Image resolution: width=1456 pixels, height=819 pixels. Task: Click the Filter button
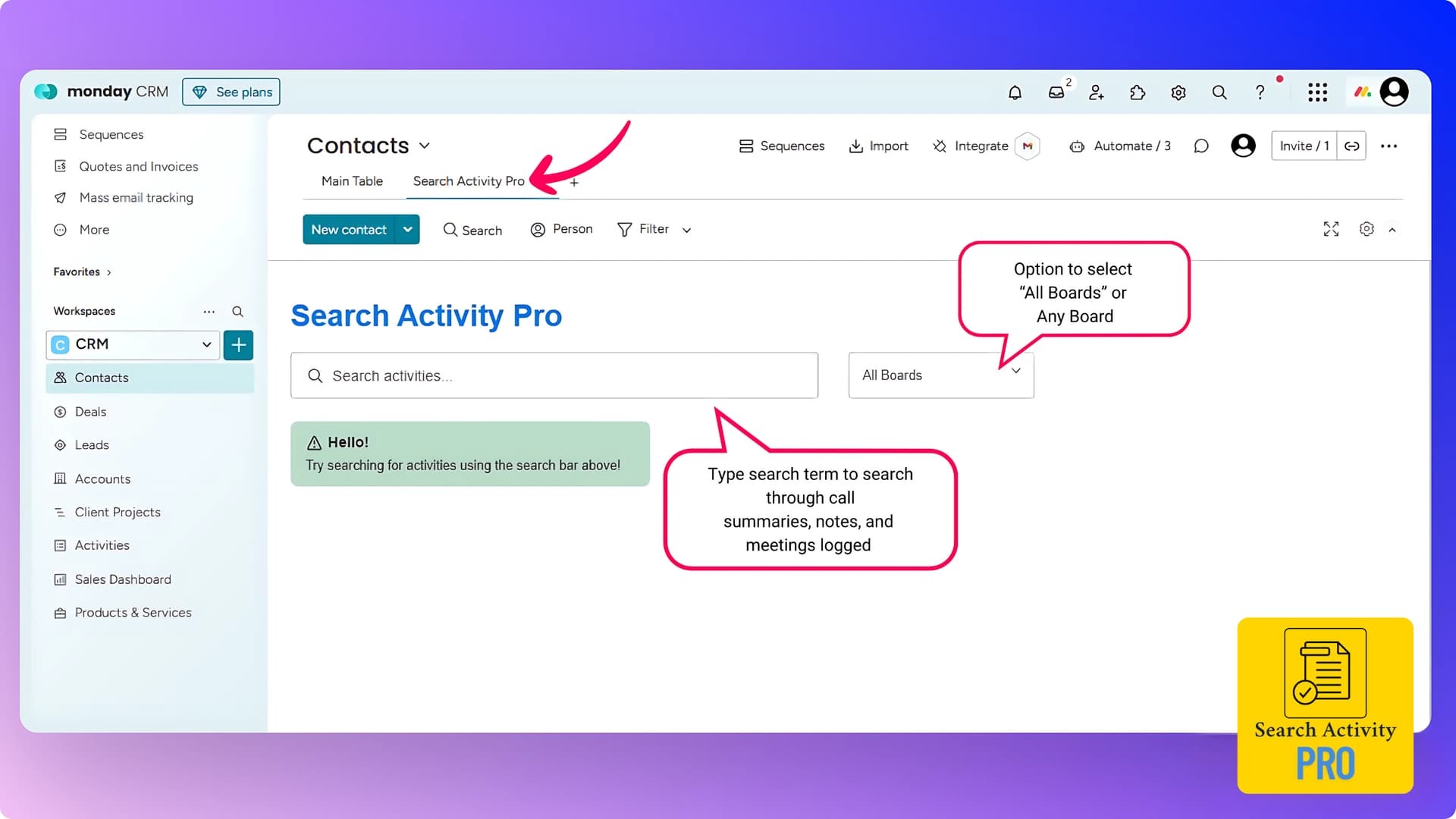tap(643, 230)
